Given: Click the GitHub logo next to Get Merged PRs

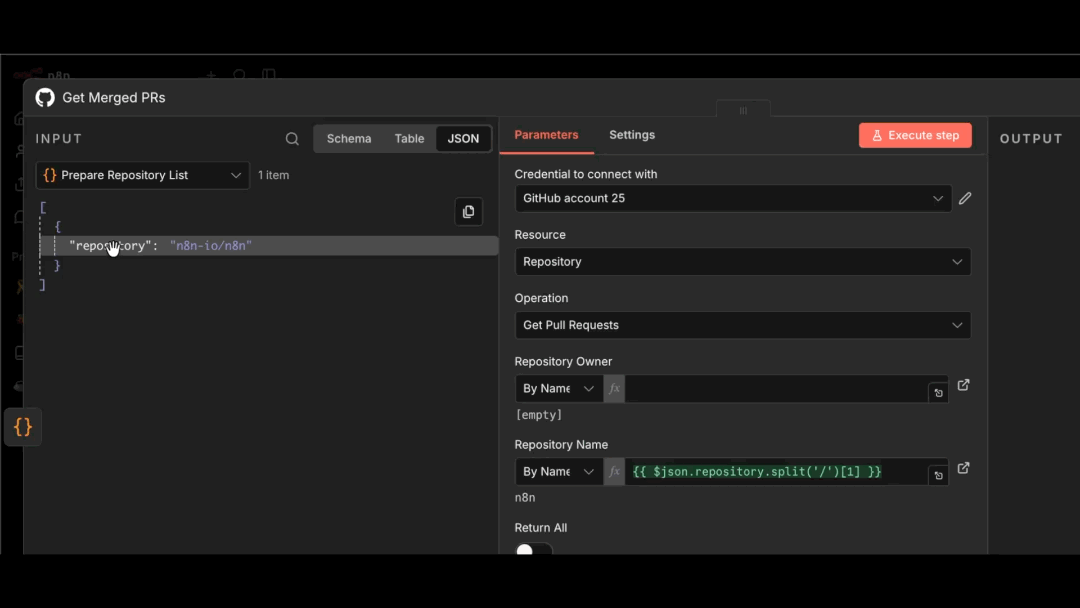Looking at the screenshot, I should [44, 97].
